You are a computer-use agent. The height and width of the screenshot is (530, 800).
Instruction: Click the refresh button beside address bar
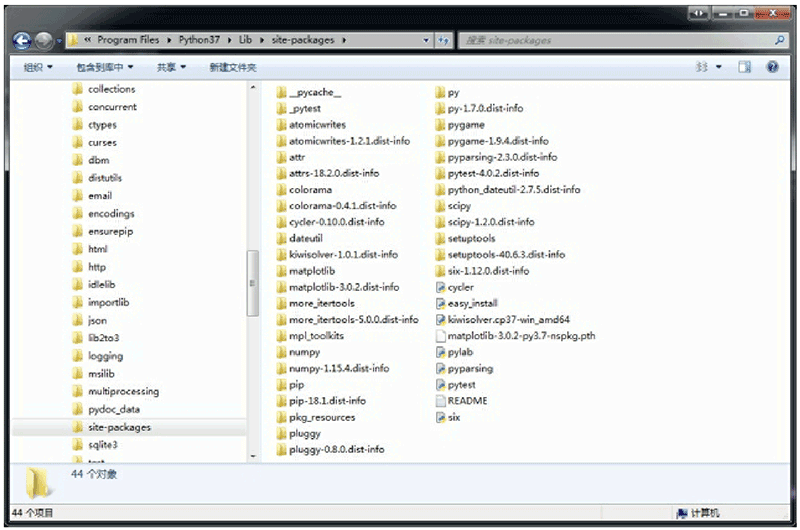(443, 40)
